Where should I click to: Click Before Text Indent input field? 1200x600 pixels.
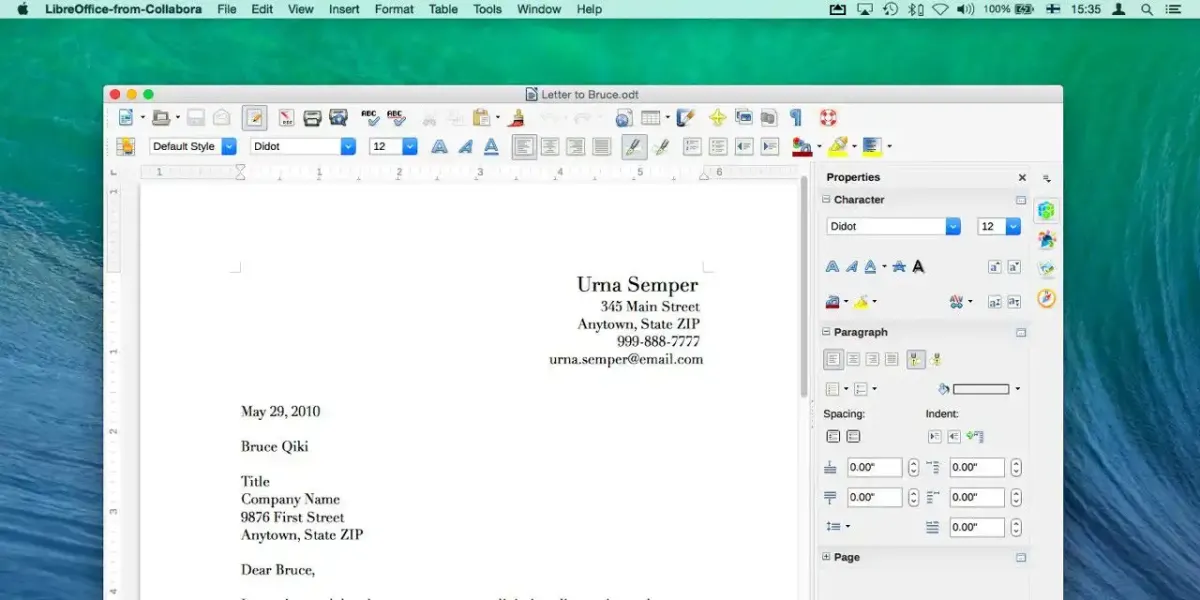[x=977, y=467]
